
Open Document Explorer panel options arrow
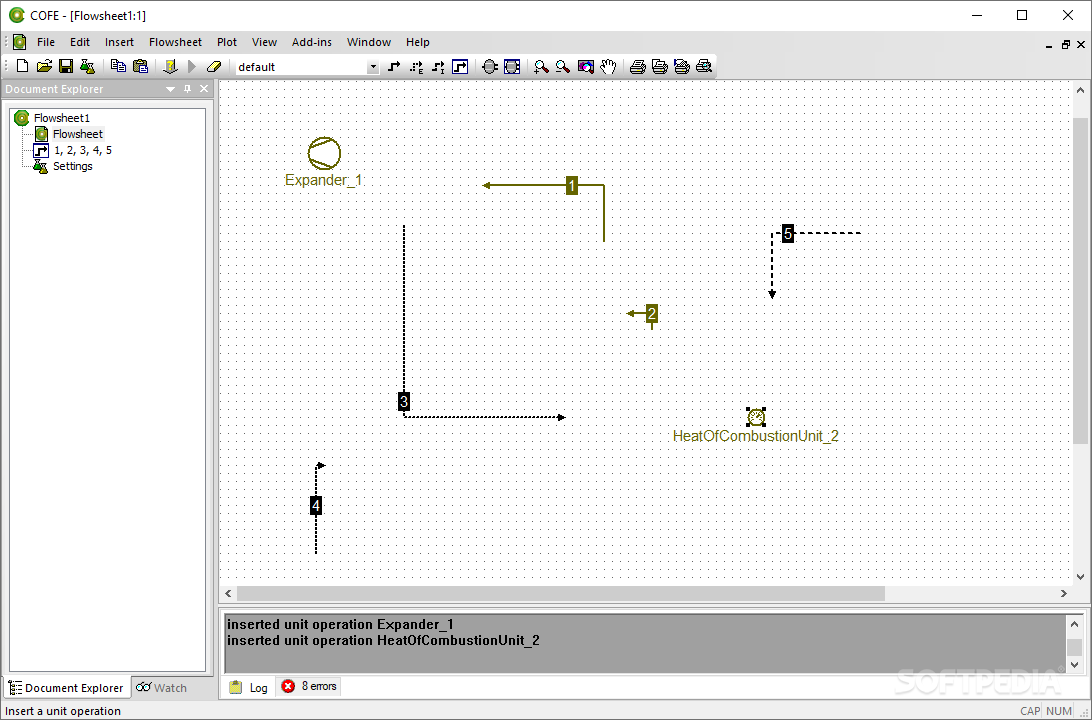[x=171, y=89]
